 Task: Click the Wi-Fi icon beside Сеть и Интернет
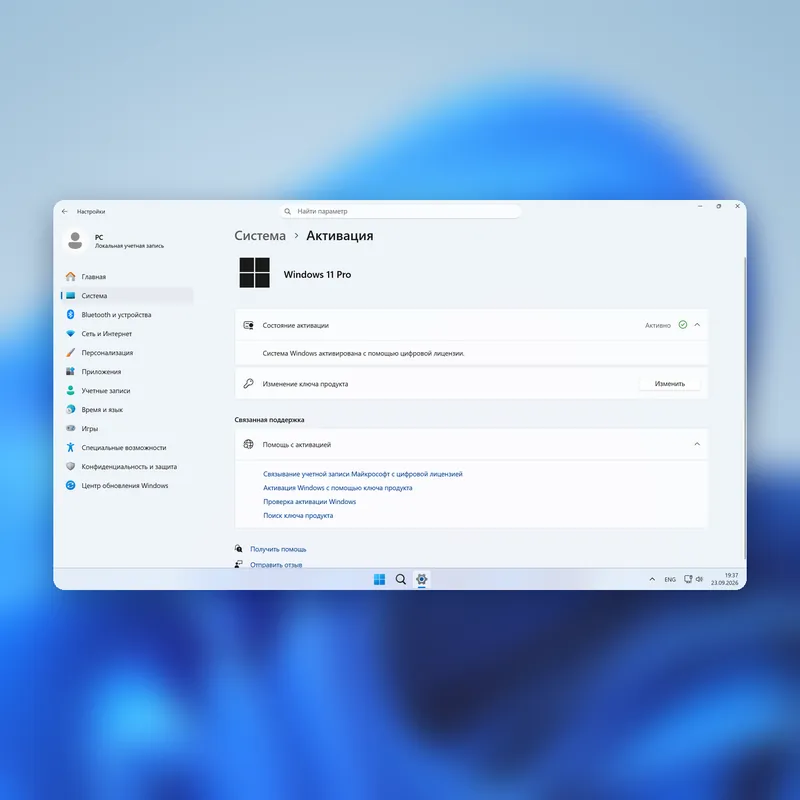tap(70, 334)
